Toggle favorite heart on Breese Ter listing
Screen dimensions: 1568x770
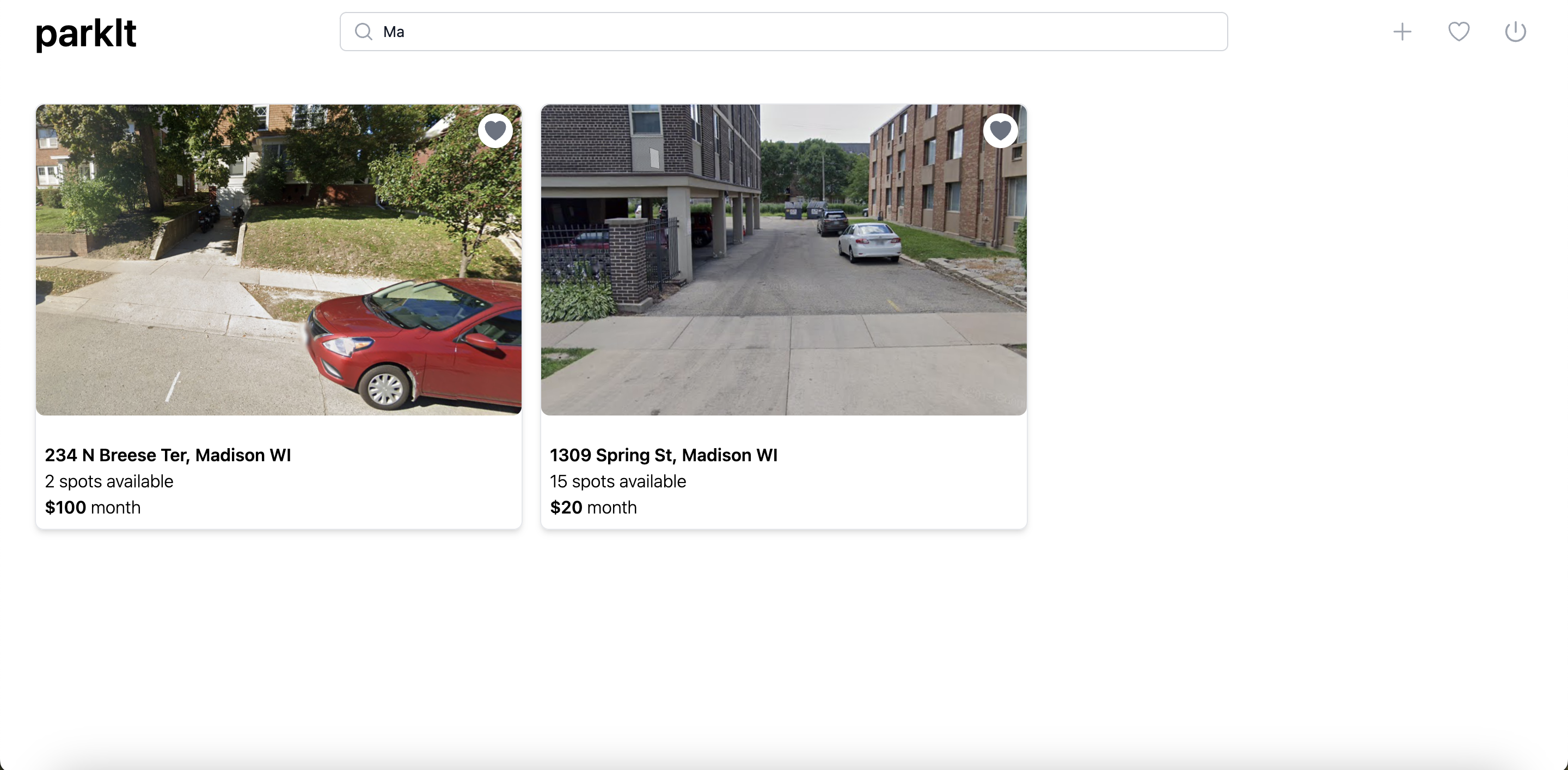click(x=495, y=130)
